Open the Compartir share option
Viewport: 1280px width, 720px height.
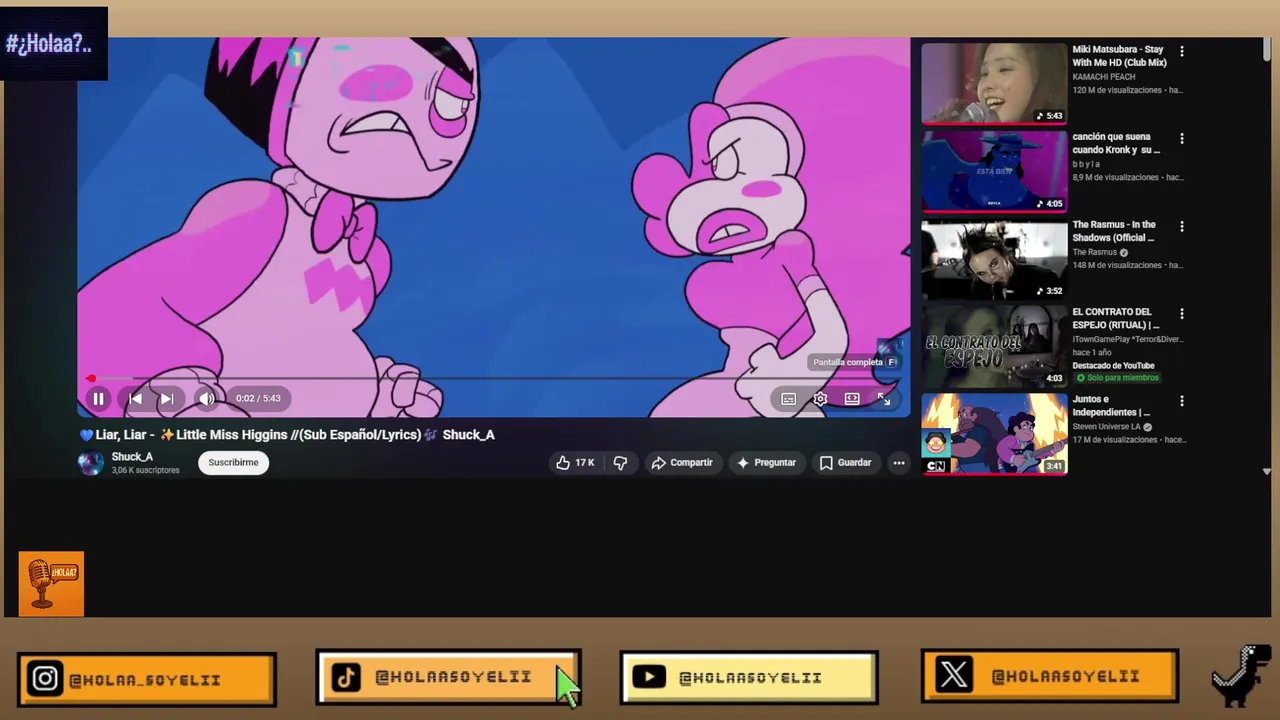tap(682, 462)
